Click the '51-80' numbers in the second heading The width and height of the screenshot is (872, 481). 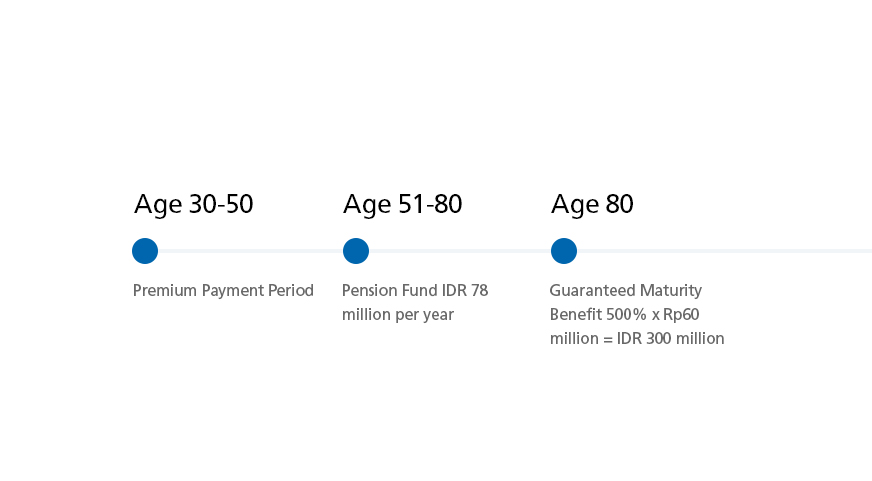(x=429, y=205)
